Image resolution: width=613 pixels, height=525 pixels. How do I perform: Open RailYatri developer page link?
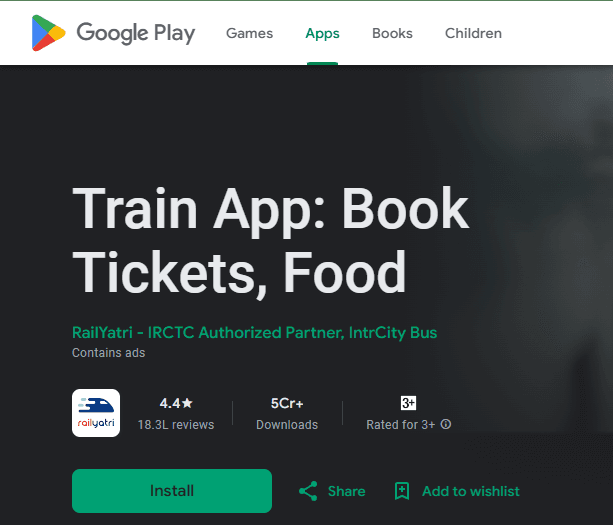[x=255, y=333]
